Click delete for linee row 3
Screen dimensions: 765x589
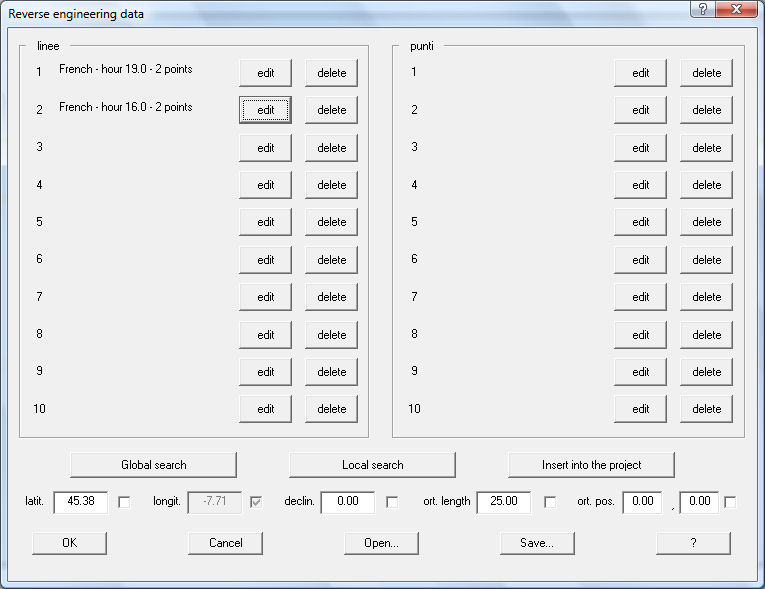(x=331, y=148)
